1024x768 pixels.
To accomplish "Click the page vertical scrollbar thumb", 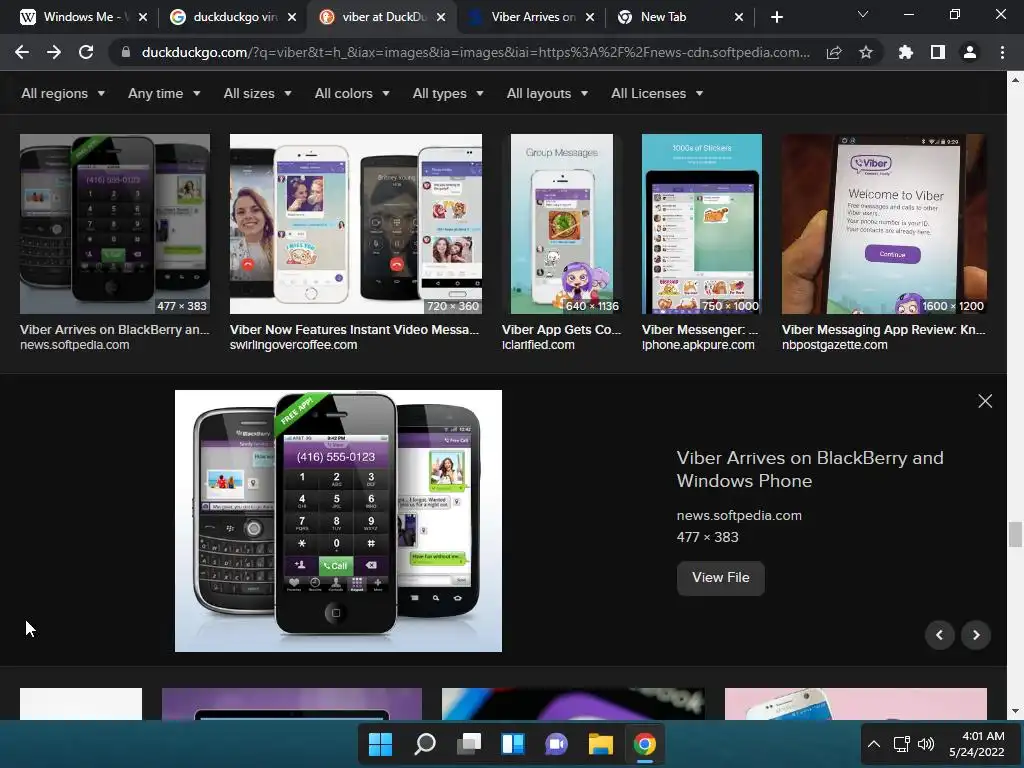I will click(x=1015, y=534).
